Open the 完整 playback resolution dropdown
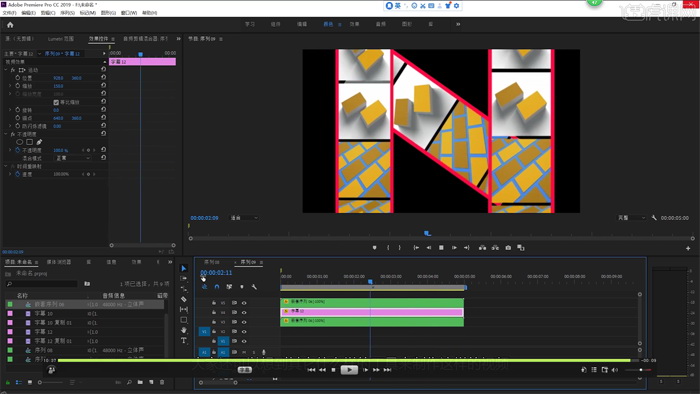 tap(631, 218)
